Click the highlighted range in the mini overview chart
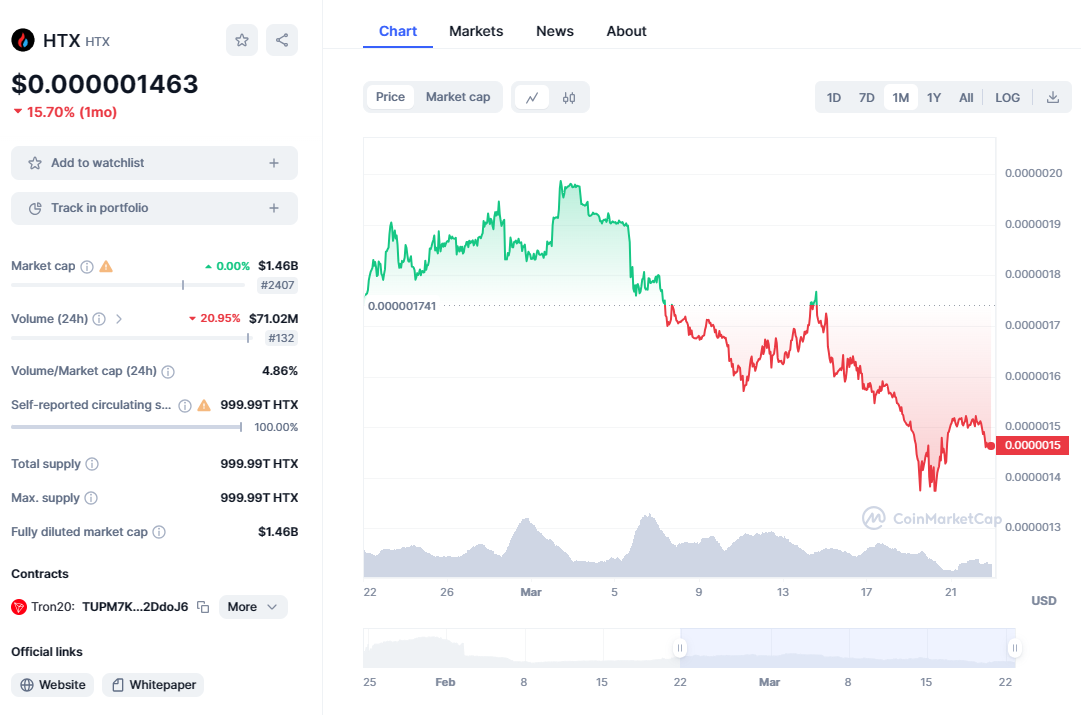1081x715 pixels. tap(847, 648)
